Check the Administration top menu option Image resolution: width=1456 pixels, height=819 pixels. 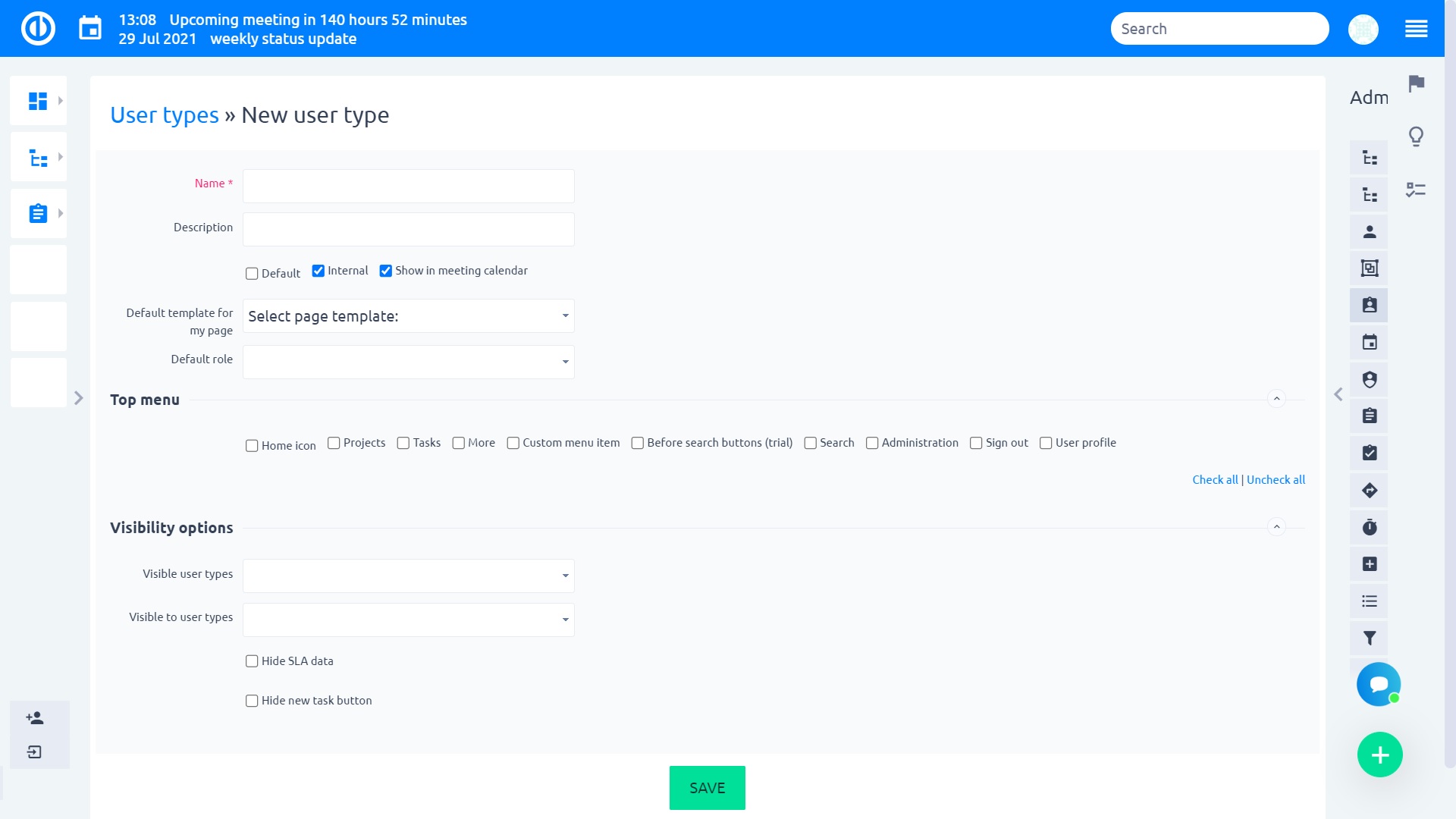click(x=872, y=443)
